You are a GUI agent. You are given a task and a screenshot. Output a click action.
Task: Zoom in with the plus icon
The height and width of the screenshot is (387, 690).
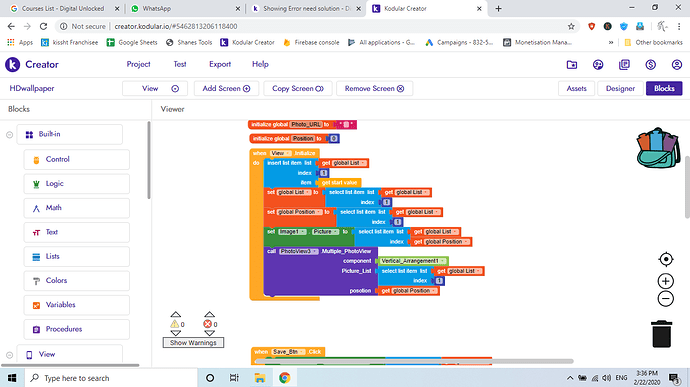pyautogui.click(x=666, y=281)
